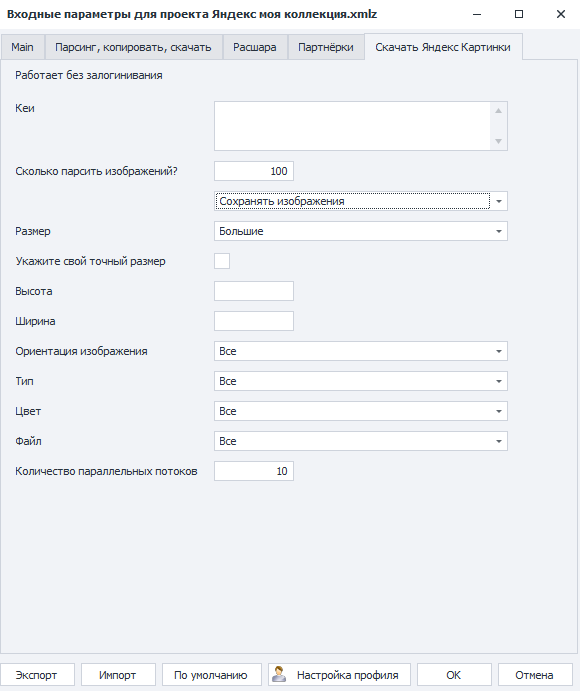Screen dimensions: 580x691
Task: Switch to the Main tab
Action: coord(22,47)
